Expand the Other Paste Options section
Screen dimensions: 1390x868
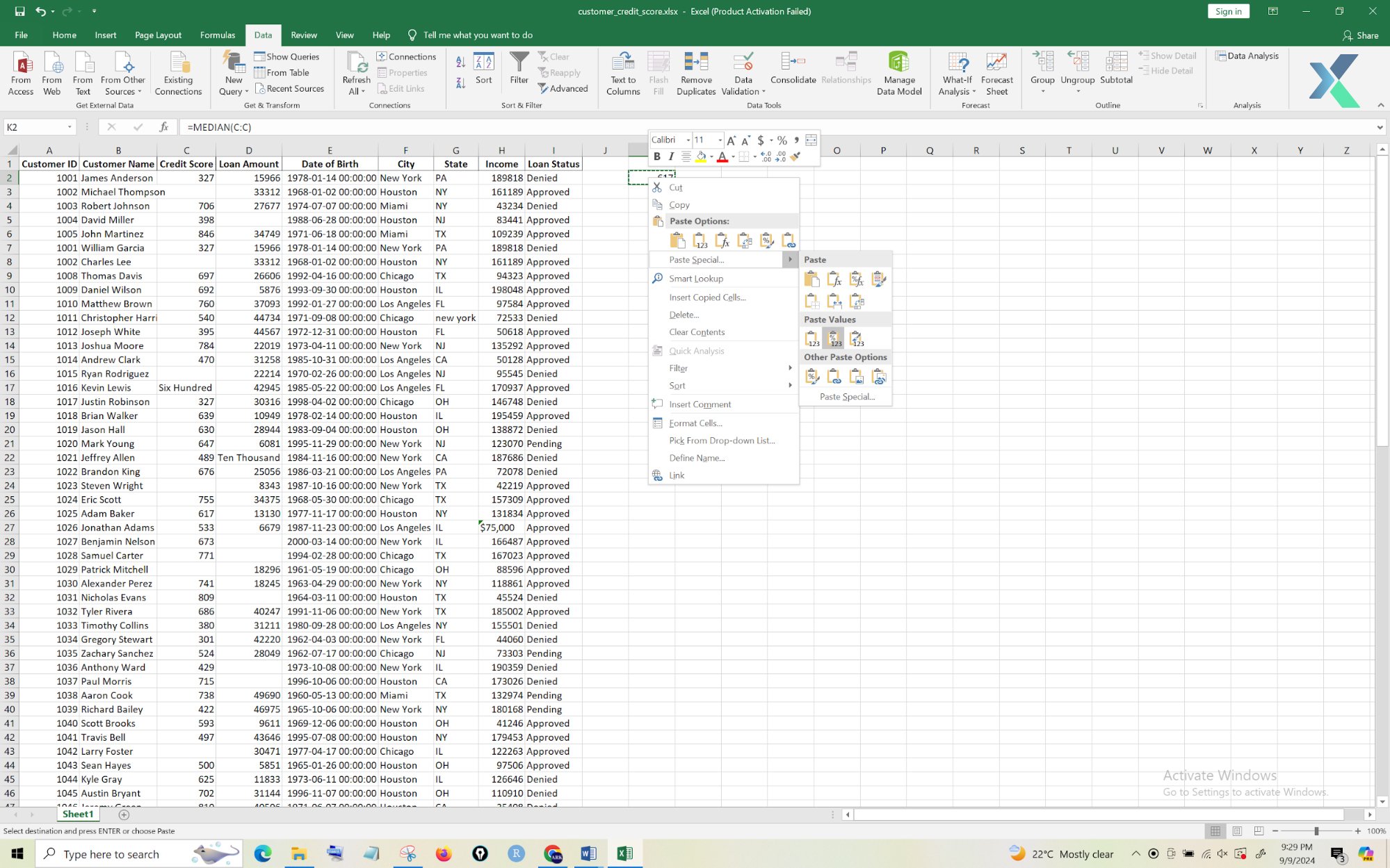coord(846,357)
